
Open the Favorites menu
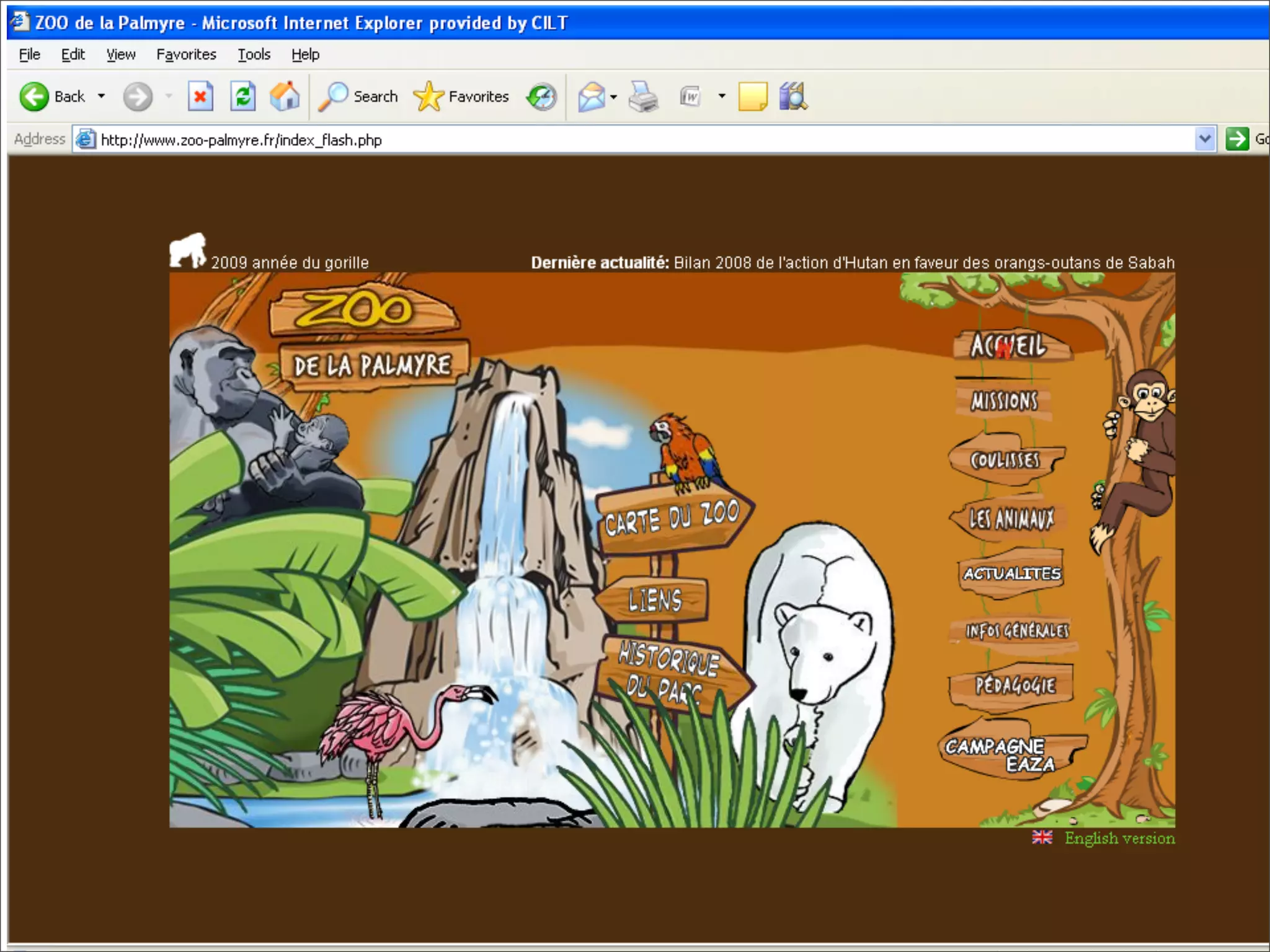pyautogui.click(x=186, y=55)
